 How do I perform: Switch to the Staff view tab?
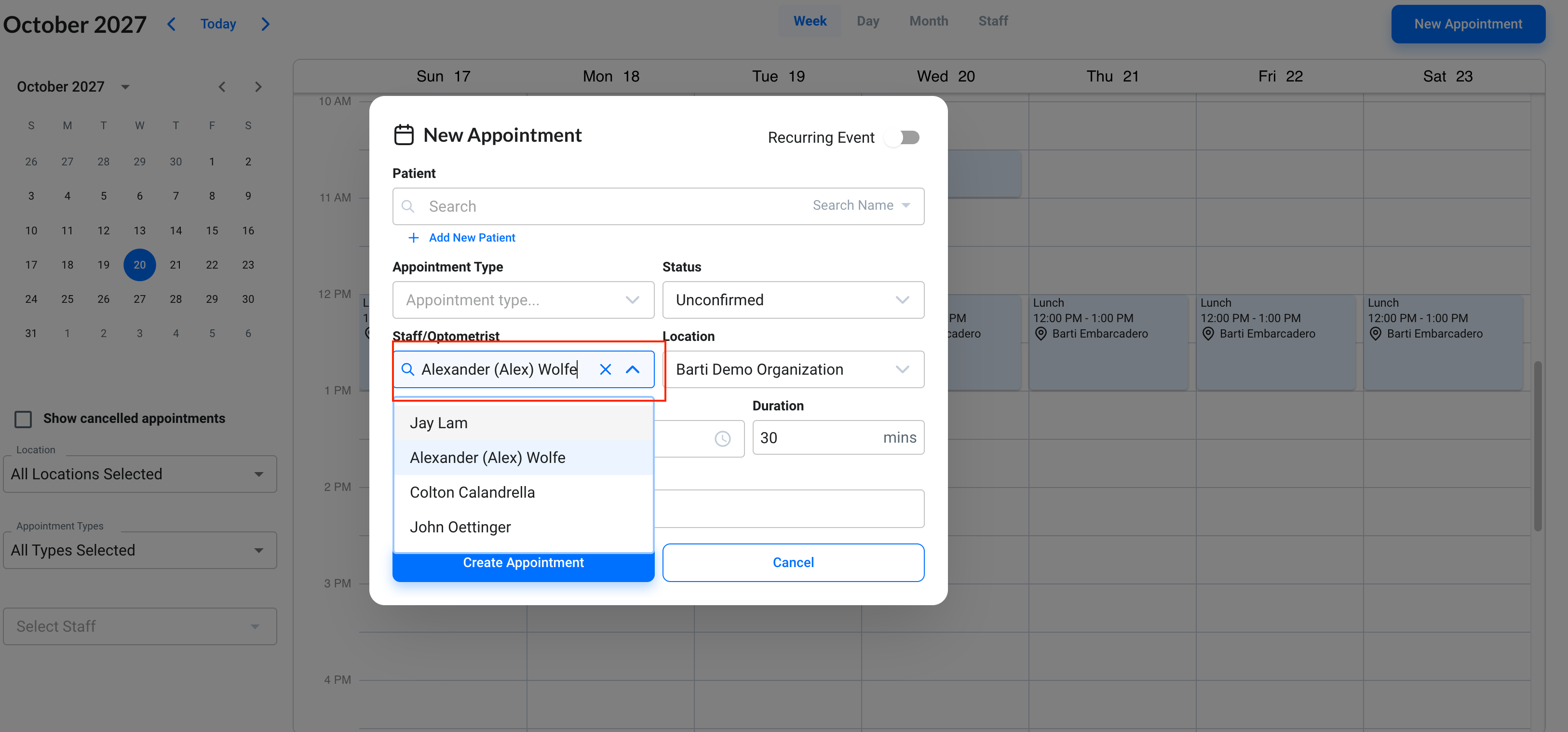(993, 21)
